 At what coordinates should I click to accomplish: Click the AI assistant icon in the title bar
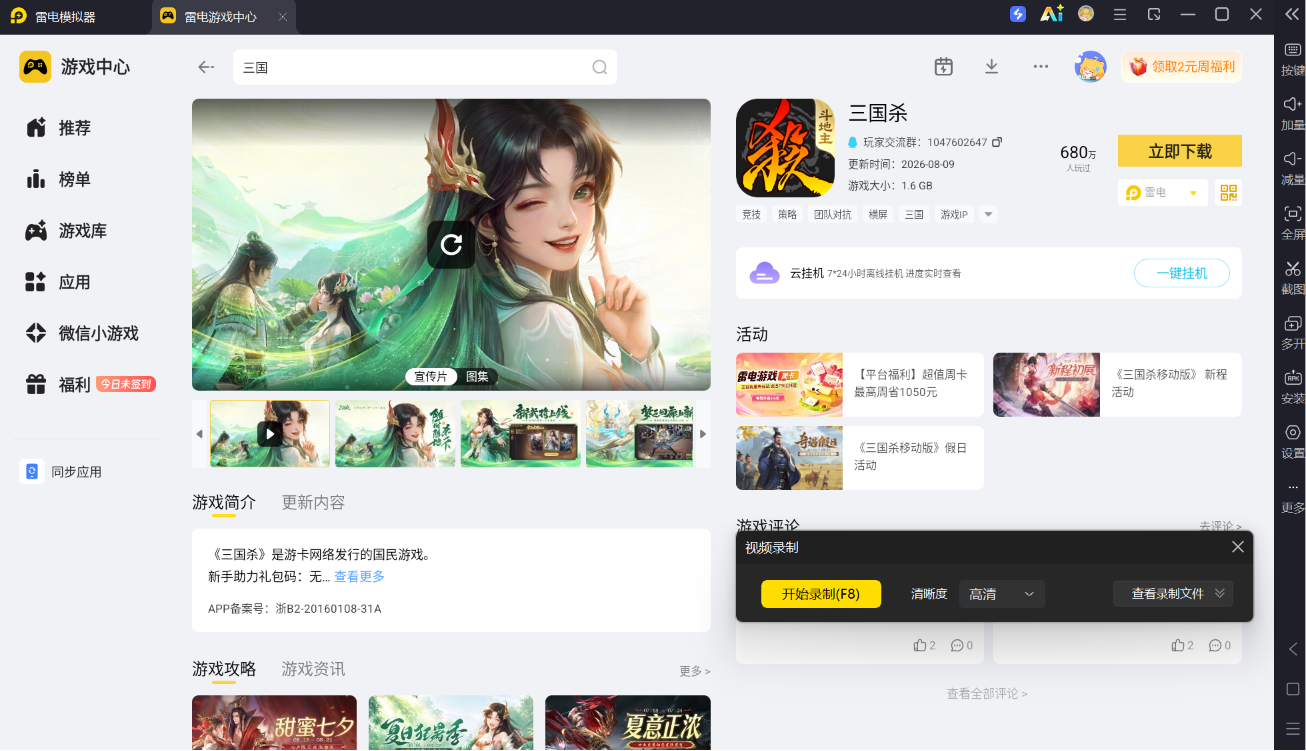1051,14
